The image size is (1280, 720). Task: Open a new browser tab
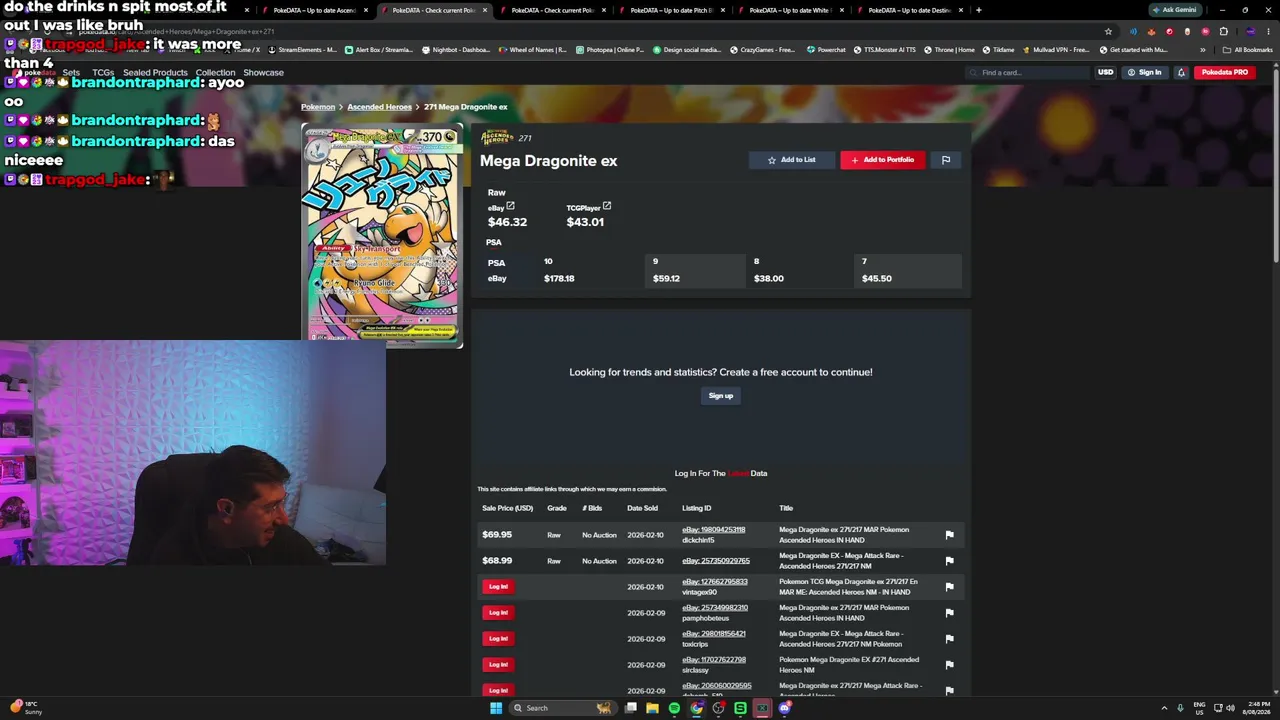(x=978, y=10)
